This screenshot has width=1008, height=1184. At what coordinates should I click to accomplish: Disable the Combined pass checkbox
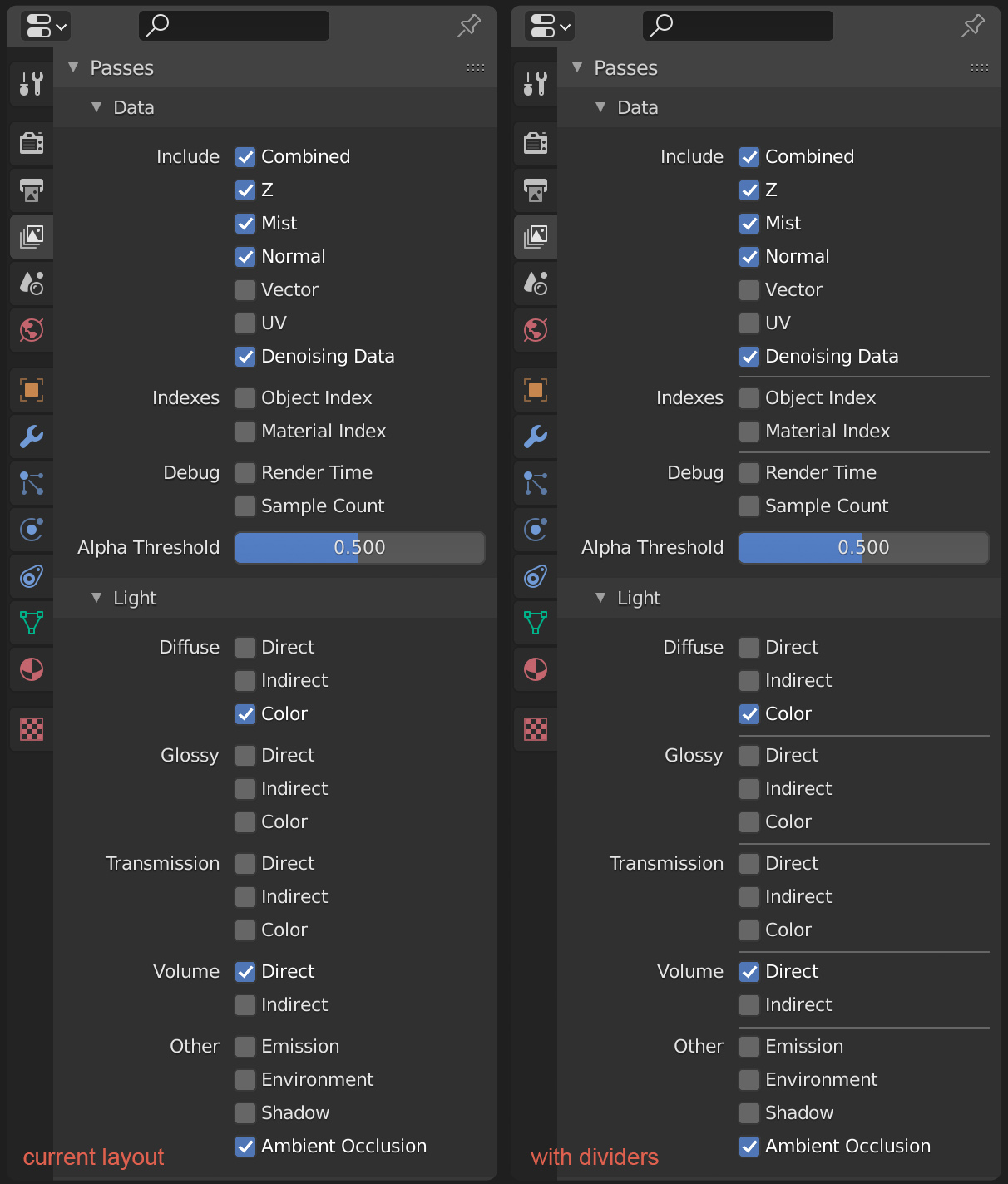click(x=245, y=156)
